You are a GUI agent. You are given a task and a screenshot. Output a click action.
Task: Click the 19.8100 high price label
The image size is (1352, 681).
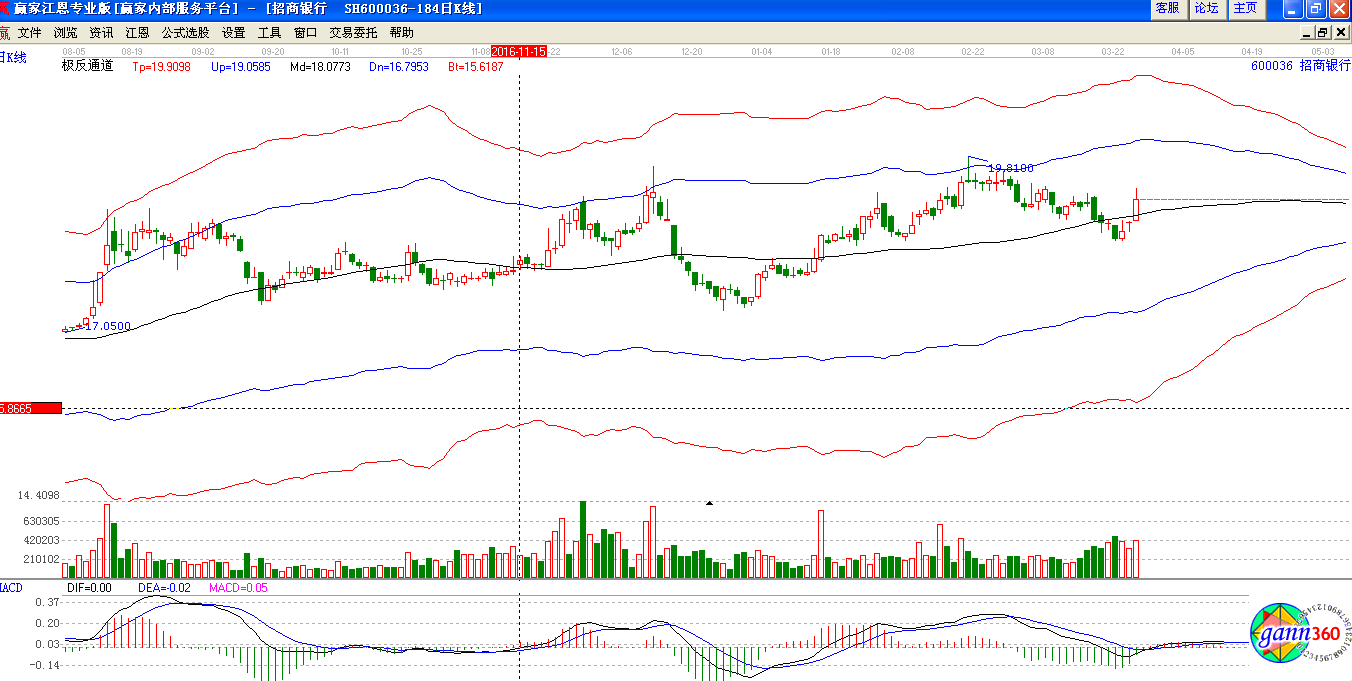[1010, 169]
